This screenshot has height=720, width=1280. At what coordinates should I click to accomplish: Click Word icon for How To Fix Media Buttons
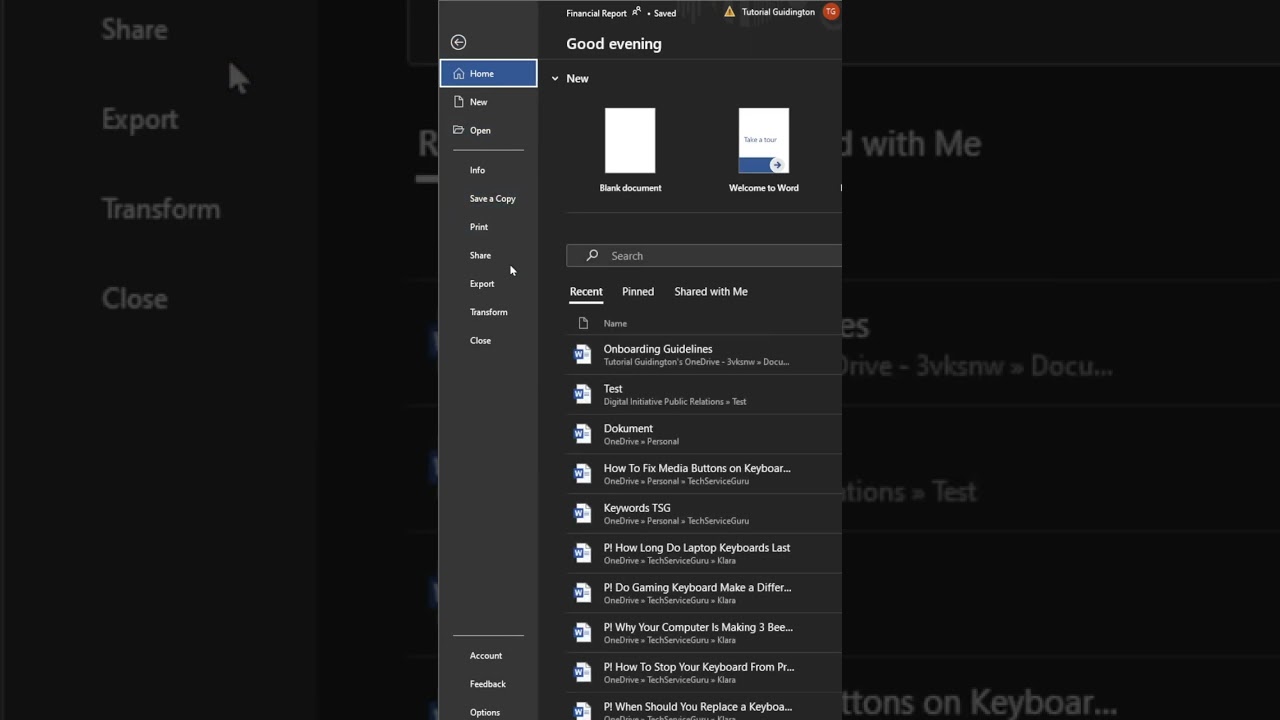click(x=582, y=473)
